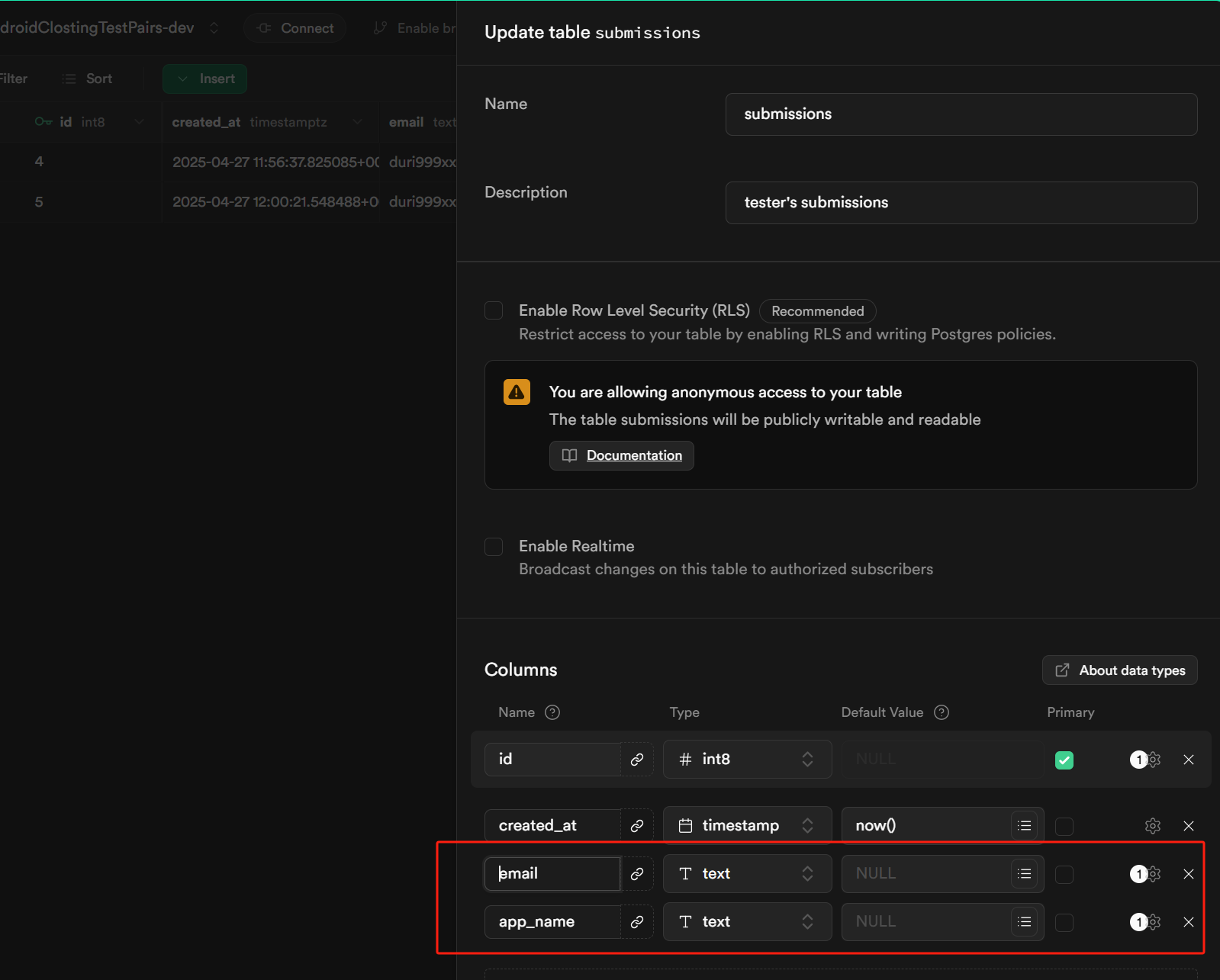
Task: Open project switcher beside droidClostingTestPairs-dev
Action: coord(214,28)
